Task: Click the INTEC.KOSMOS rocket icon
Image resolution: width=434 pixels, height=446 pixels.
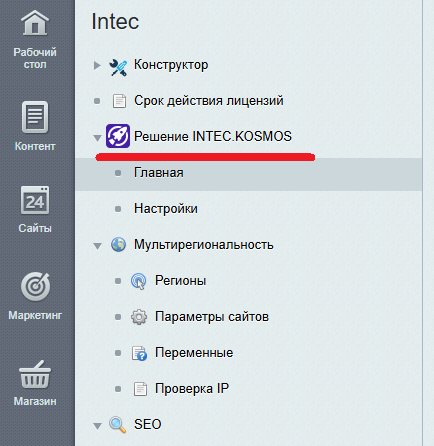Action: (118, 136)
